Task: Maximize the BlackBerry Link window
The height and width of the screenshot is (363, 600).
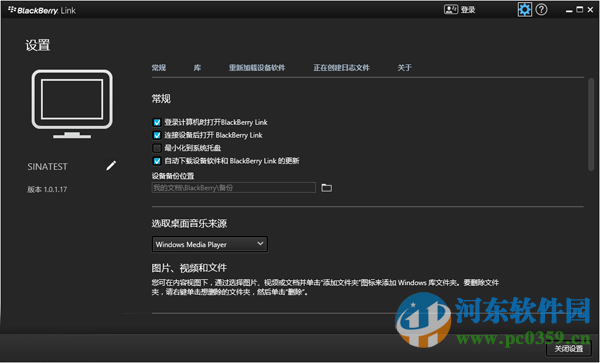Action: [x=580, y=10]
